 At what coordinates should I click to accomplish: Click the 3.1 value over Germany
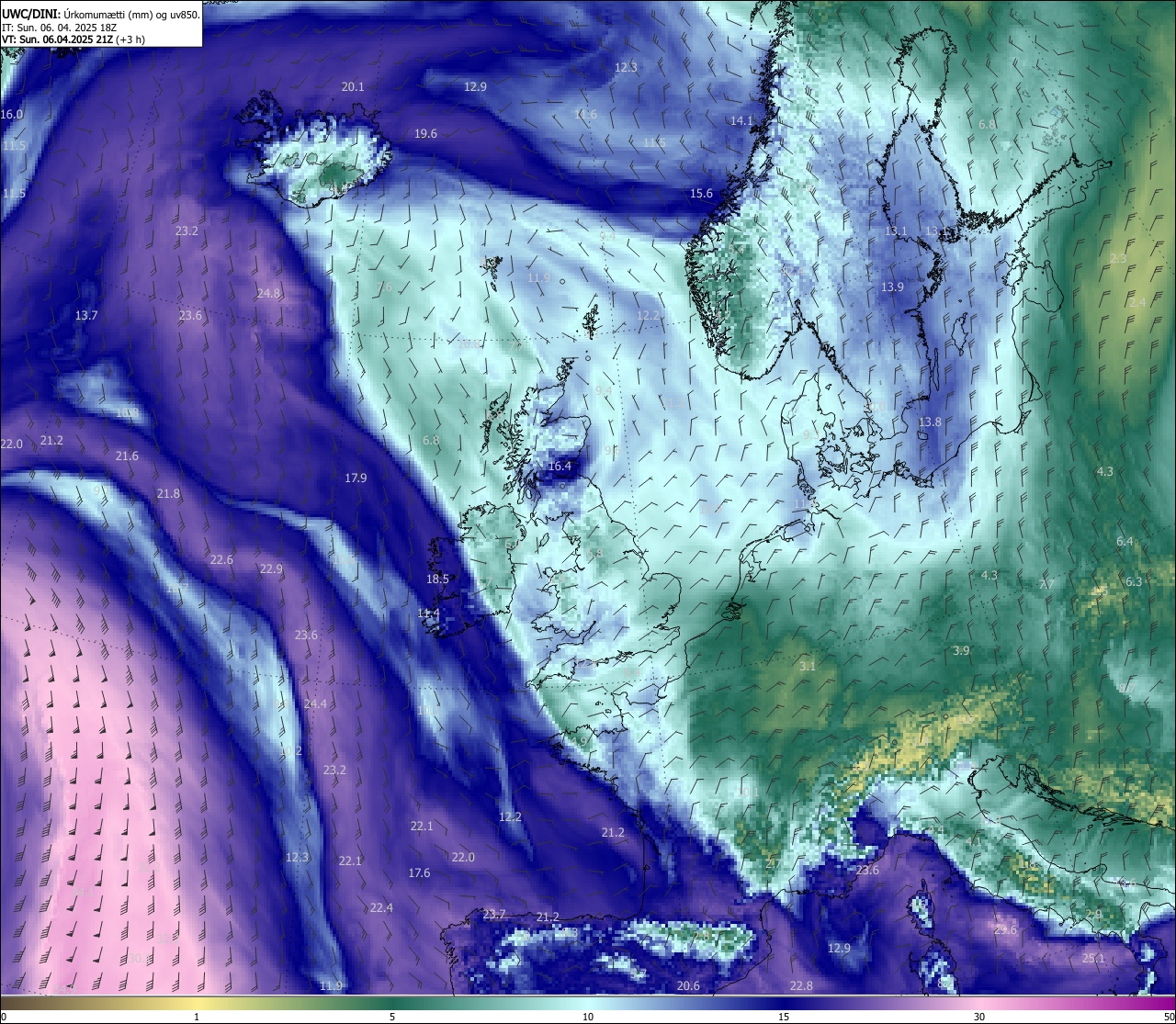[807, 667]
